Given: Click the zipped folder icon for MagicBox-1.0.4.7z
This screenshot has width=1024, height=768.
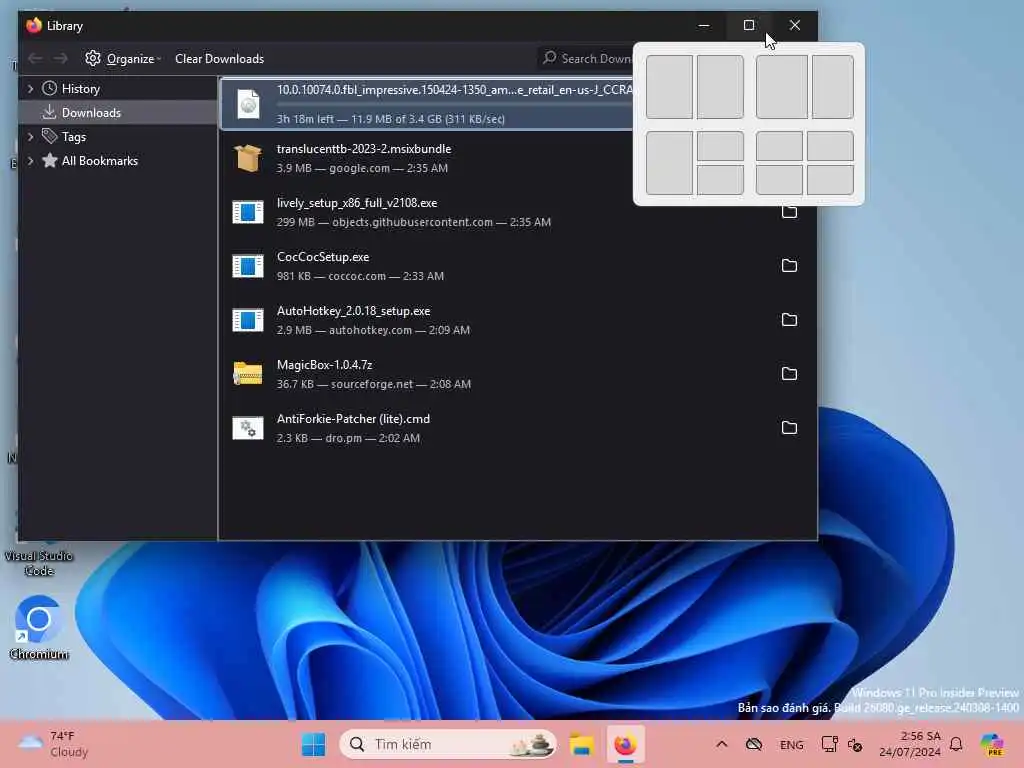Looking at the screenshot, I should click(x=248, y=374).
